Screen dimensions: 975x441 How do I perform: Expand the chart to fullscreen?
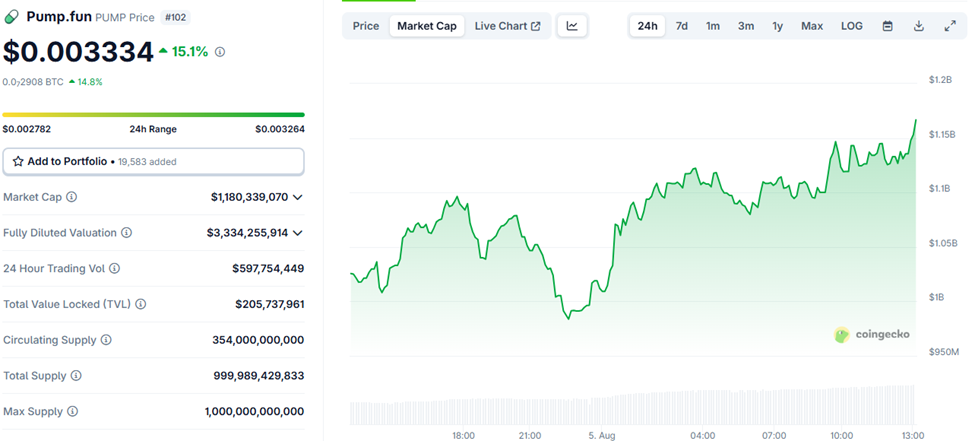coord(950,26)
